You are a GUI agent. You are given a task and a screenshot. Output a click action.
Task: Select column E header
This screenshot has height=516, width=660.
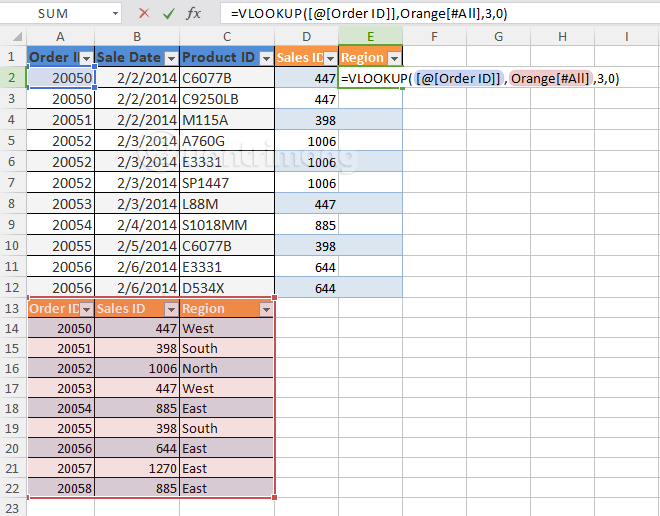click(370, 37)
